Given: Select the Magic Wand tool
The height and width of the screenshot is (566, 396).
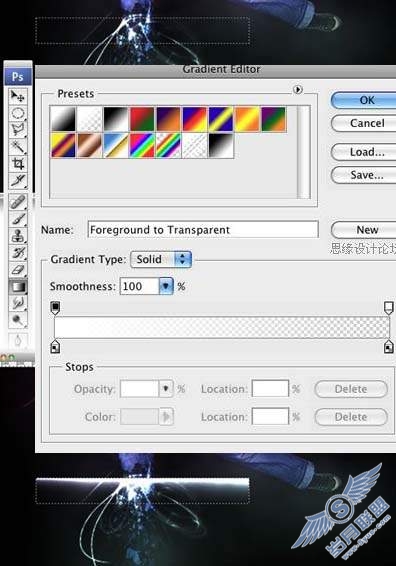Looking at the screenshot, I should click(x=17, y=147).
